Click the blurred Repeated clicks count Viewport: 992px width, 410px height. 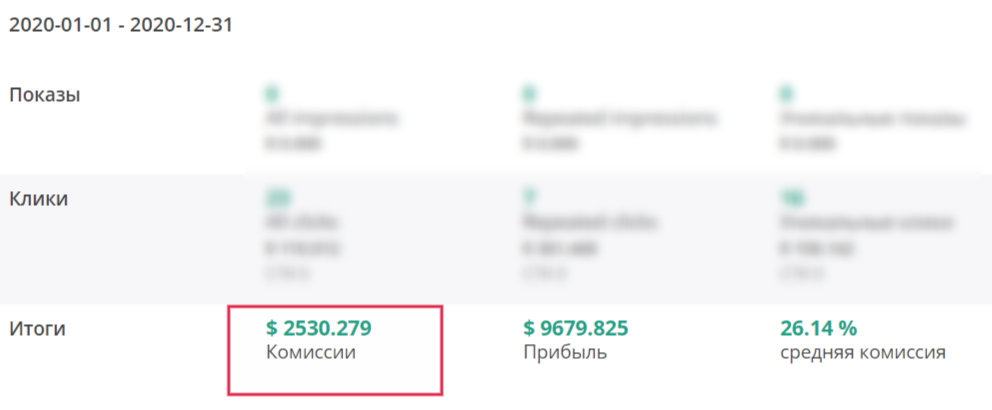pyautogui.click(x=529, y=199)
